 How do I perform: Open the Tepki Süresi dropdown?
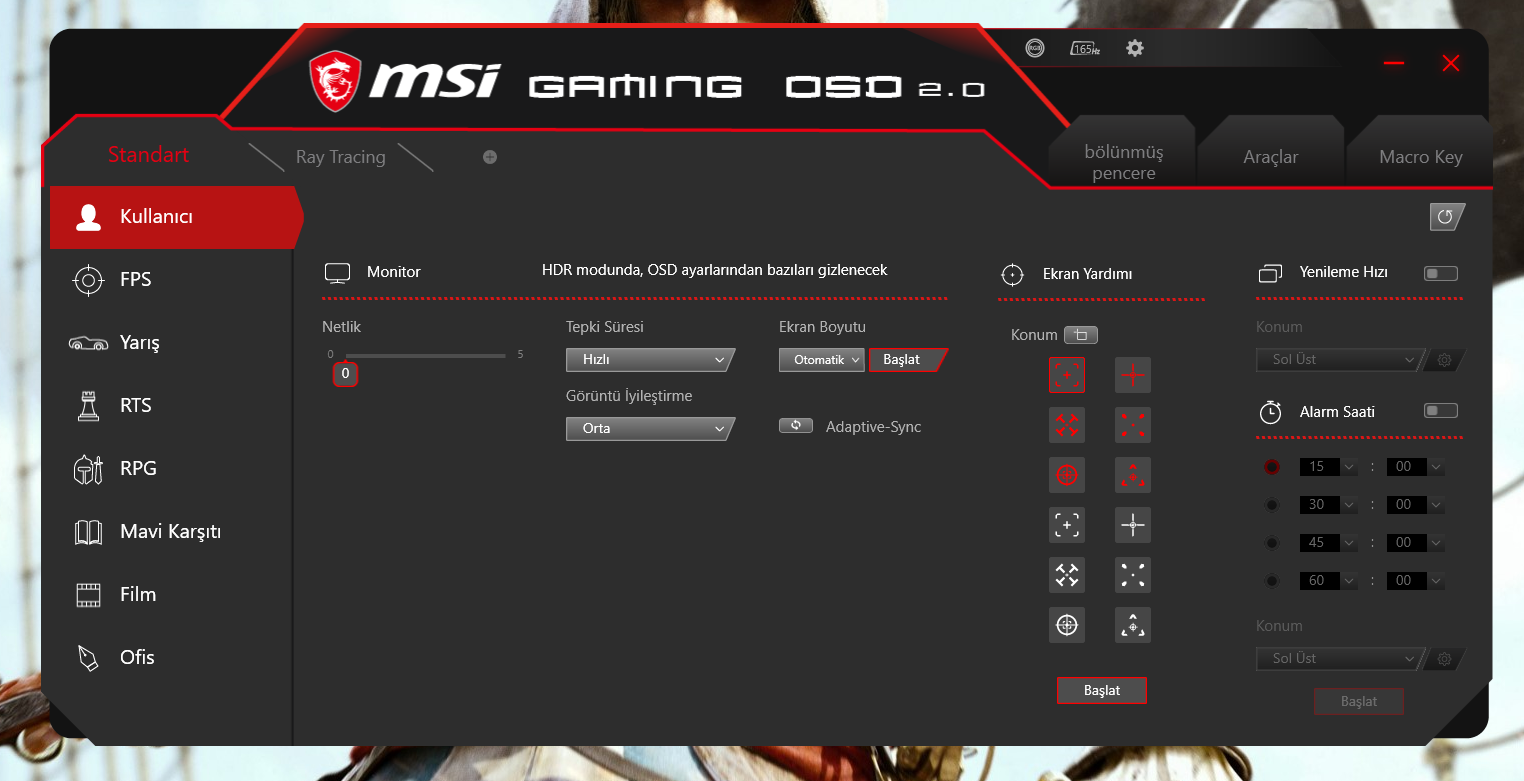(x=650, y=360)
